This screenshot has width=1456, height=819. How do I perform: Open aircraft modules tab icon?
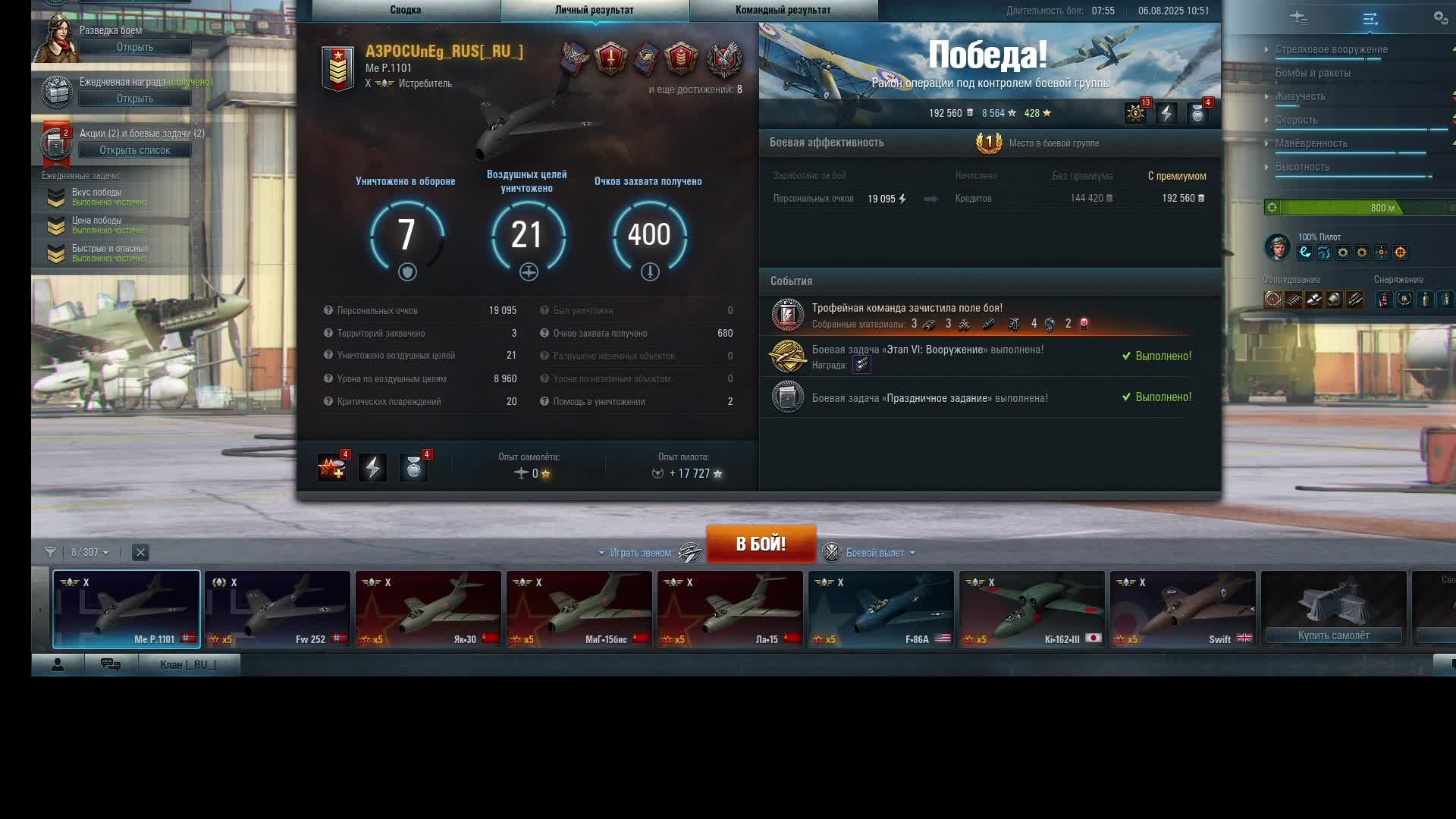click(x=1298, y=18)
